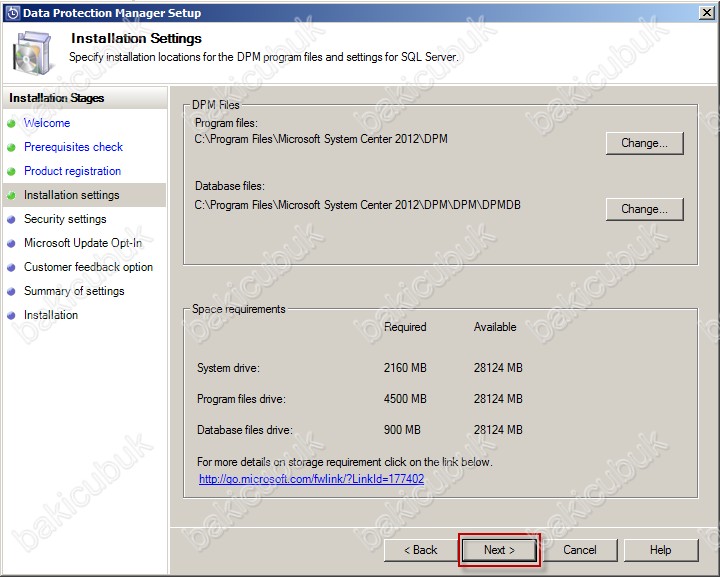Click the green bullet beside Prerequisites check
Screen dimensions: 720x577
(x=11, y=147)
